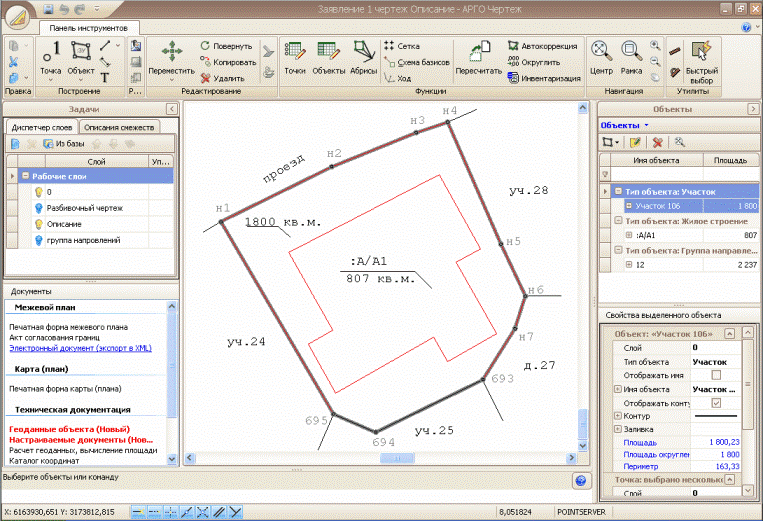Viewport: 763px width, 521px height.
Task: Expand the :A/A1 object row
Action: pos(629,235)
